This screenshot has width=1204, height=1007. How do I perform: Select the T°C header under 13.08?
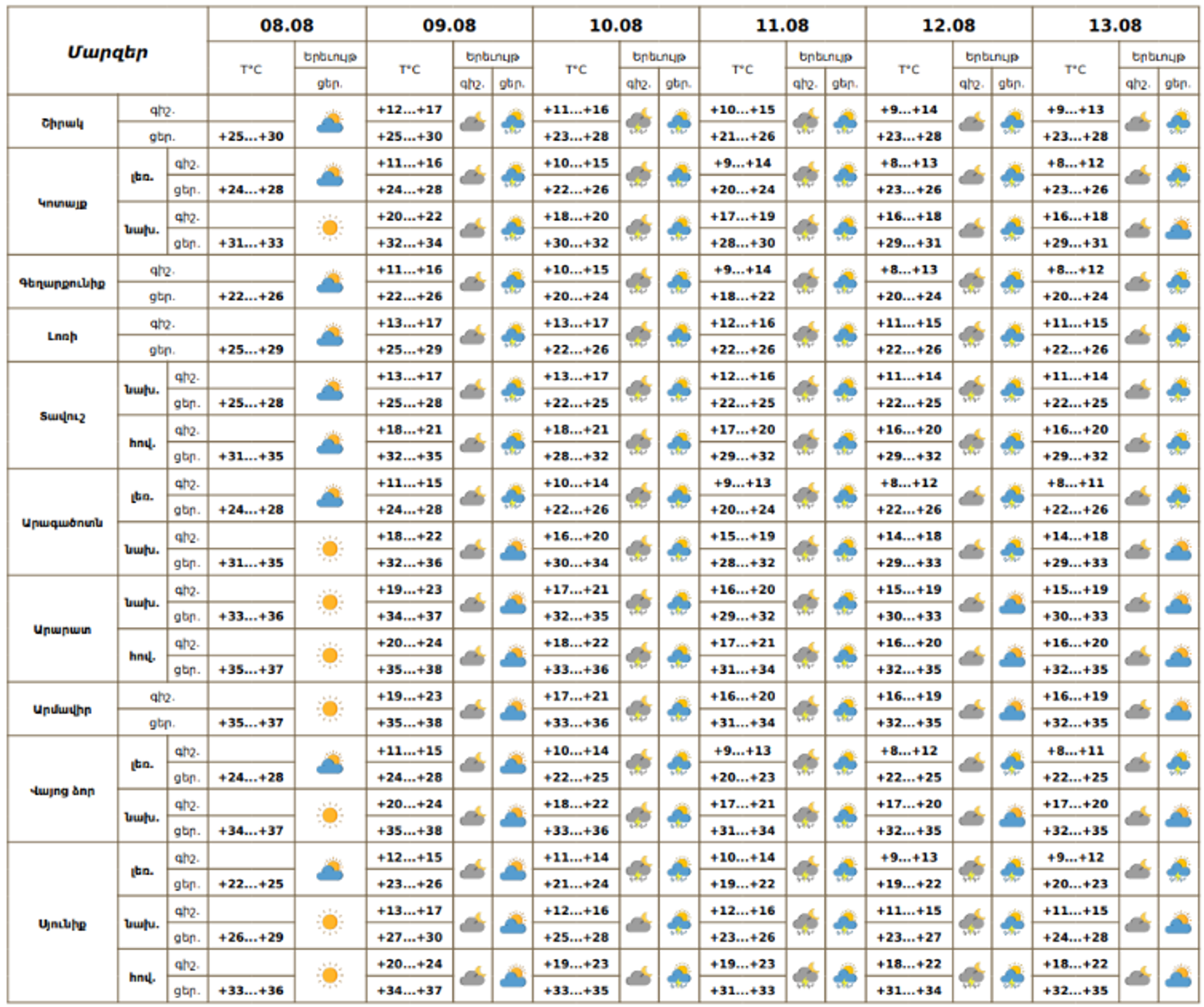tap(1075, 69)
